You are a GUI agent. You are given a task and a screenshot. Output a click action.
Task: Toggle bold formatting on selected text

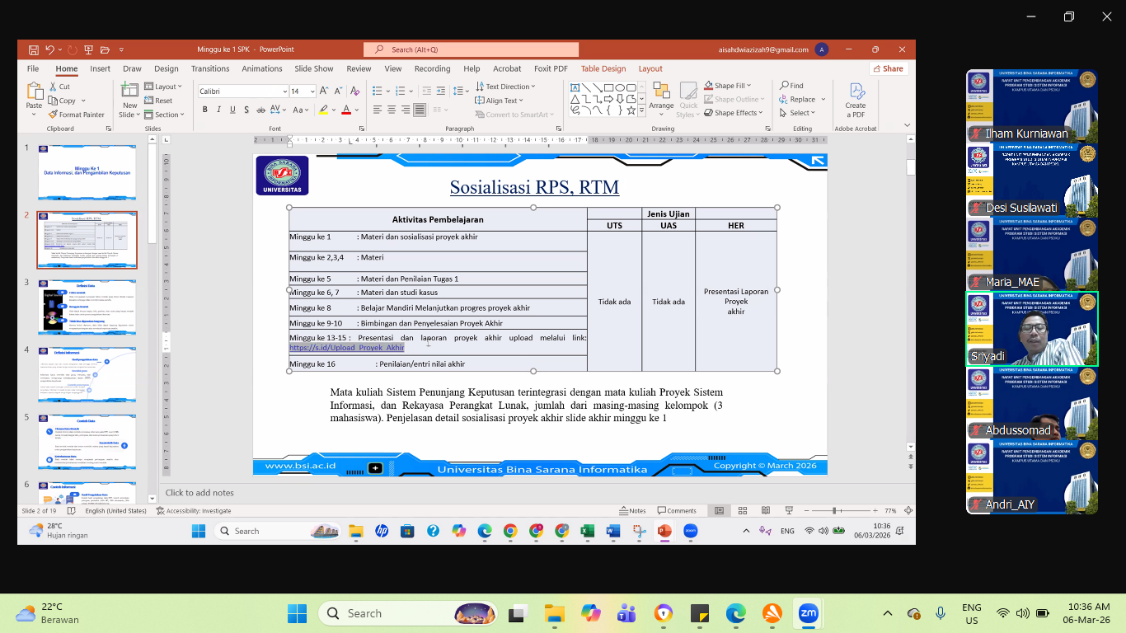[205, 110]
